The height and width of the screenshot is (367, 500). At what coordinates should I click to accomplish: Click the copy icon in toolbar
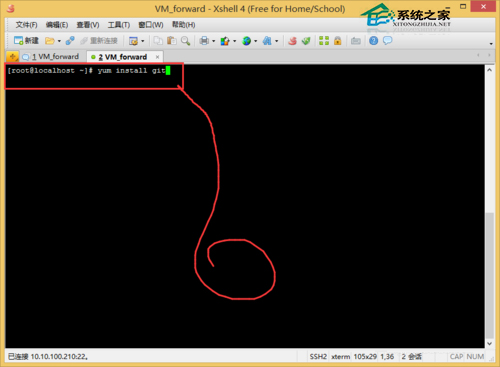point(158,41)
